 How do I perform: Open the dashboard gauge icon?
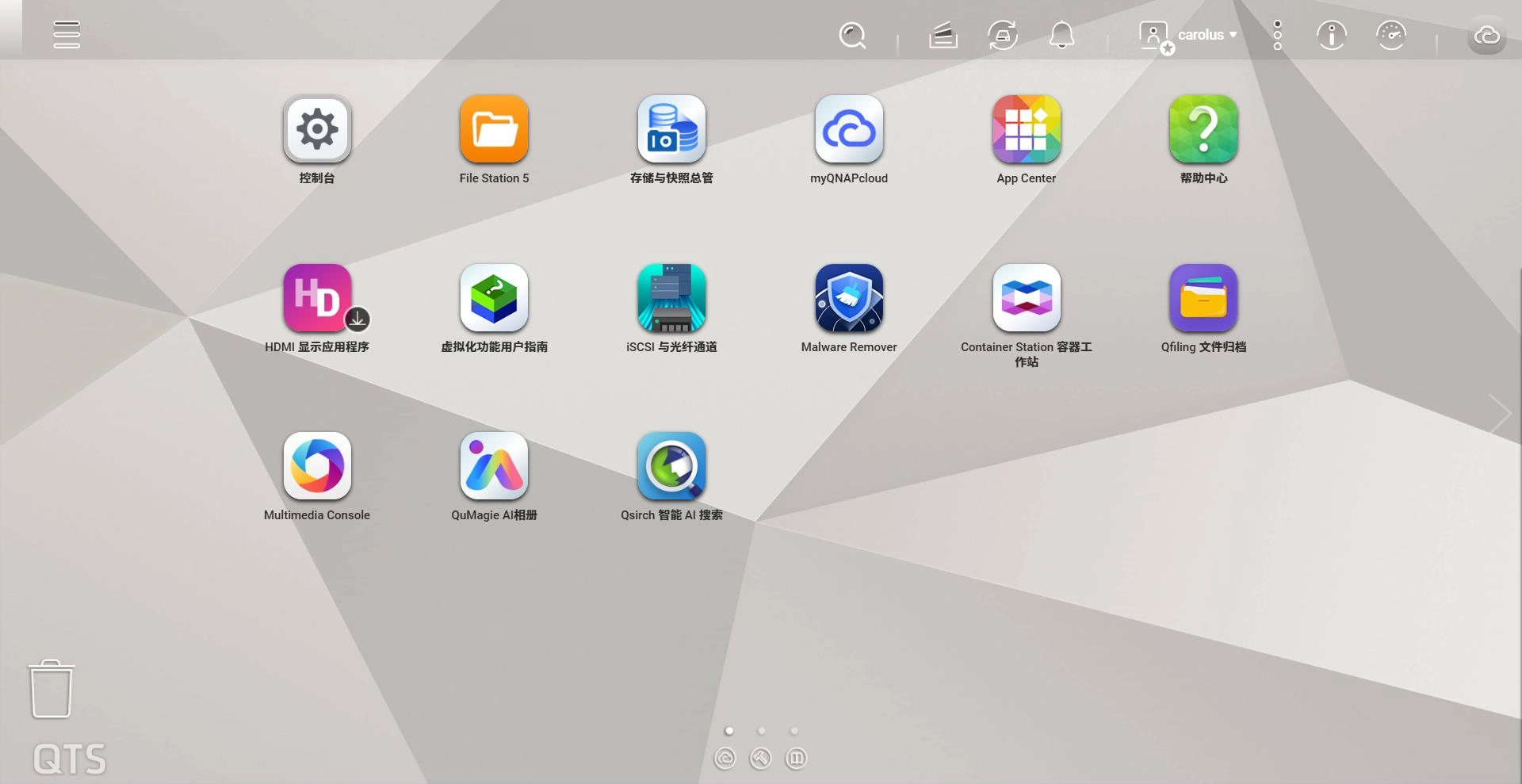(1390, 35)
